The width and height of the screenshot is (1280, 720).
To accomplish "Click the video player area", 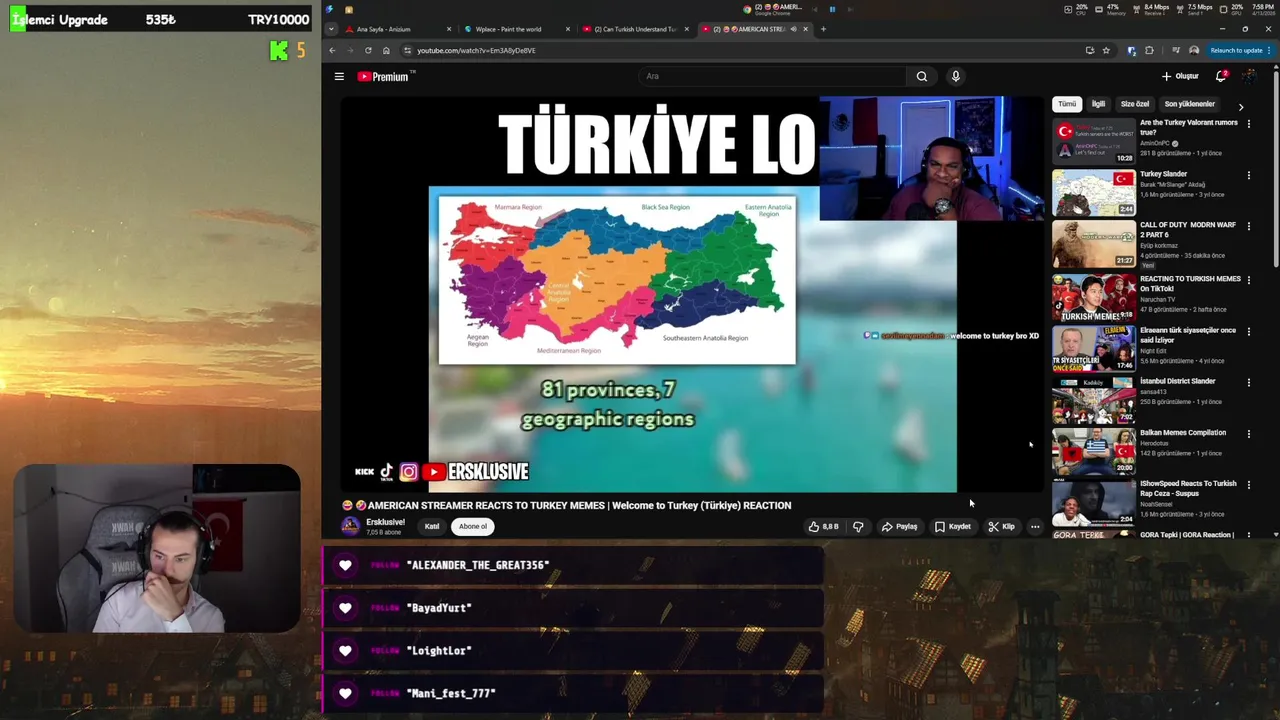I will click(x=692, y=295).
